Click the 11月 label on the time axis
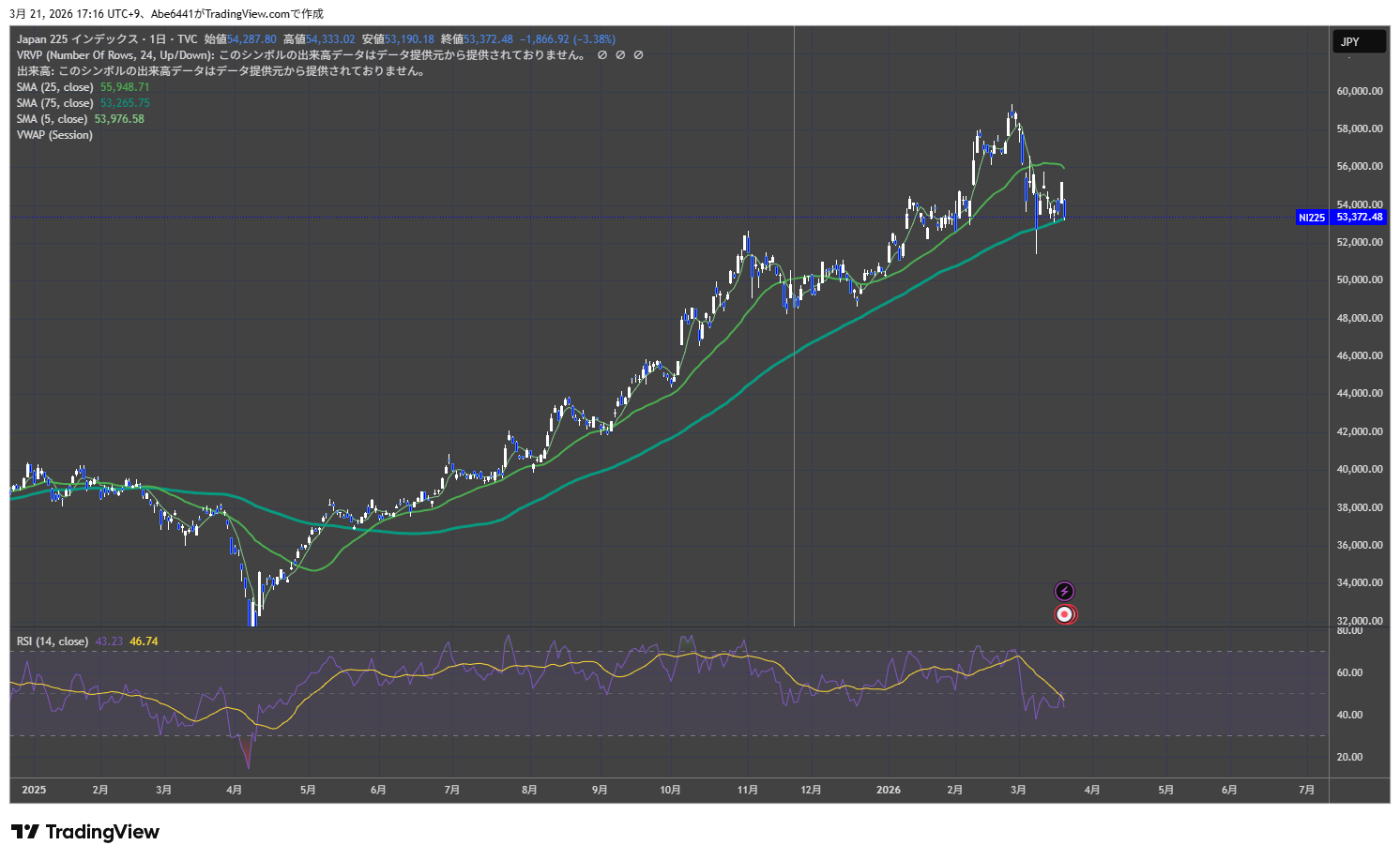The image size is (1400, 860). 747,790
